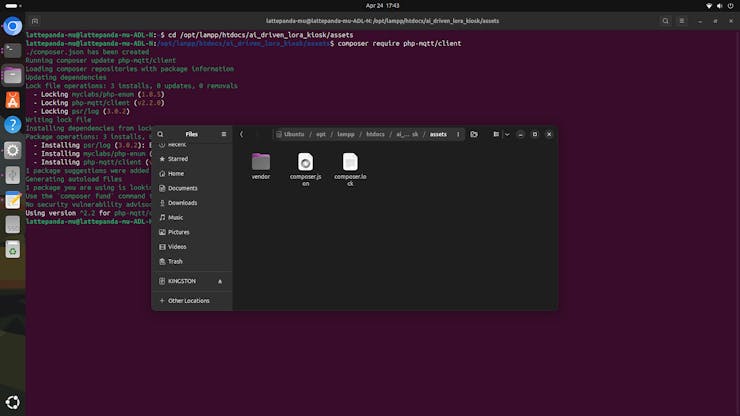This screenshot has height=416, width=740.
Task: Toggle grid/list view in Files
Action: pos(496,134)
